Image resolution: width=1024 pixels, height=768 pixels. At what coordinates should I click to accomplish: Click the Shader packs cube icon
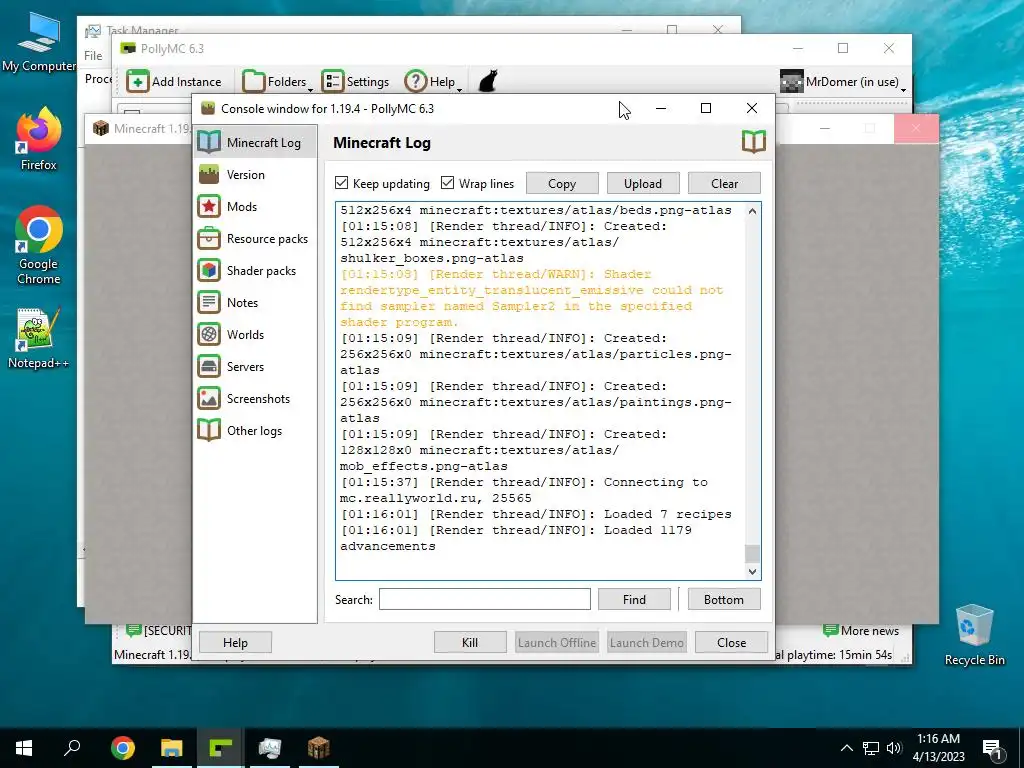(x=209, y=270)
